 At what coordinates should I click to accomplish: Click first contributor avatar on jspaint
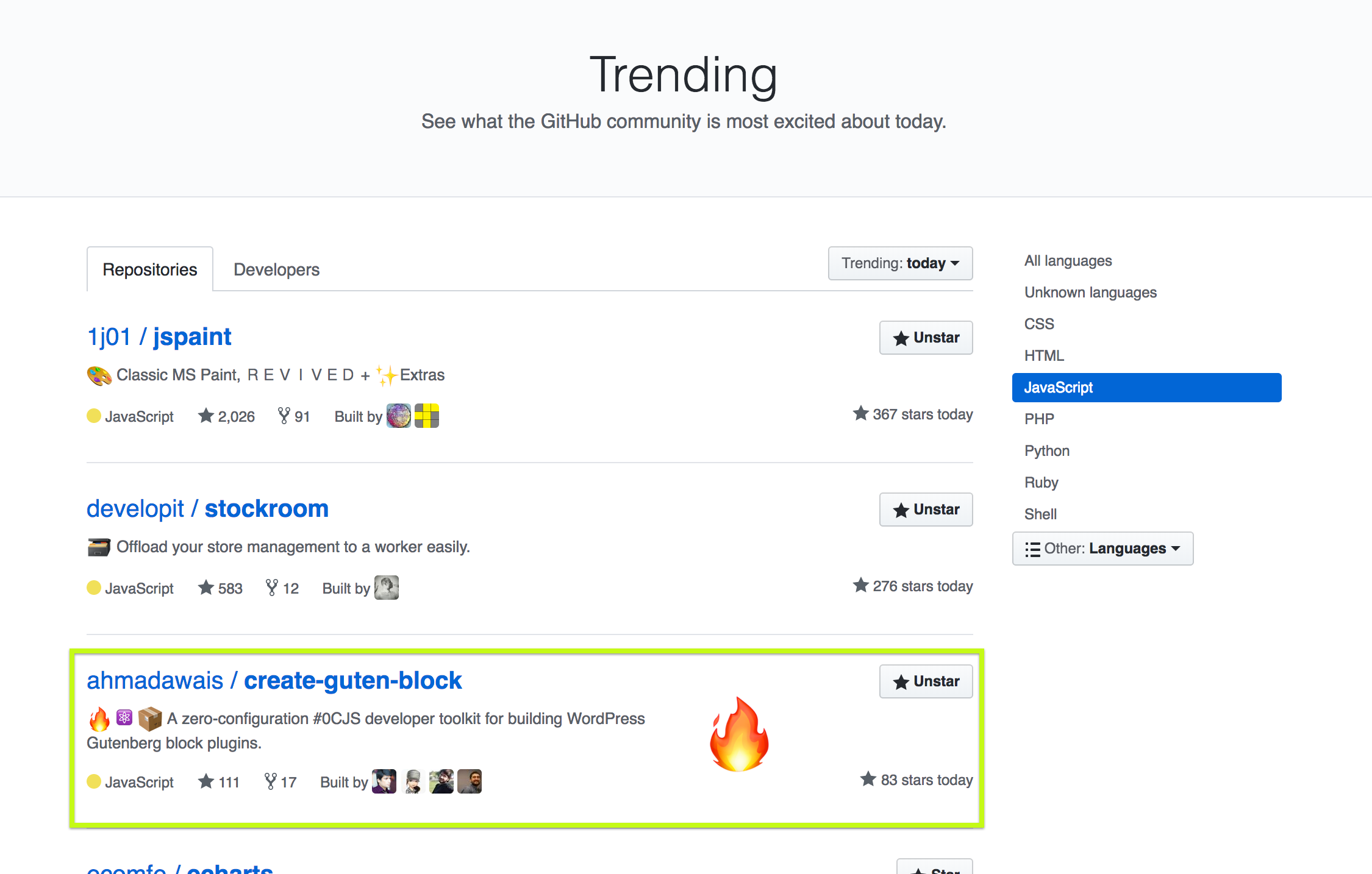[x=399, y=416]
